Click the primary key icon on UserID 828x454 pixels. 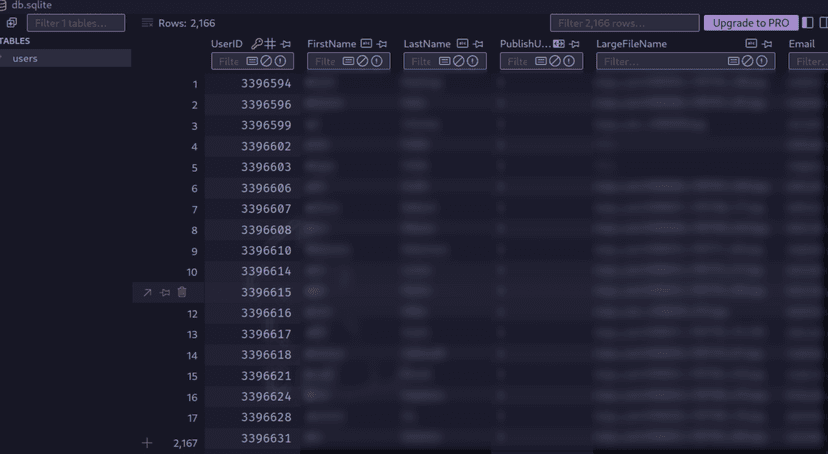coord(257,44)
